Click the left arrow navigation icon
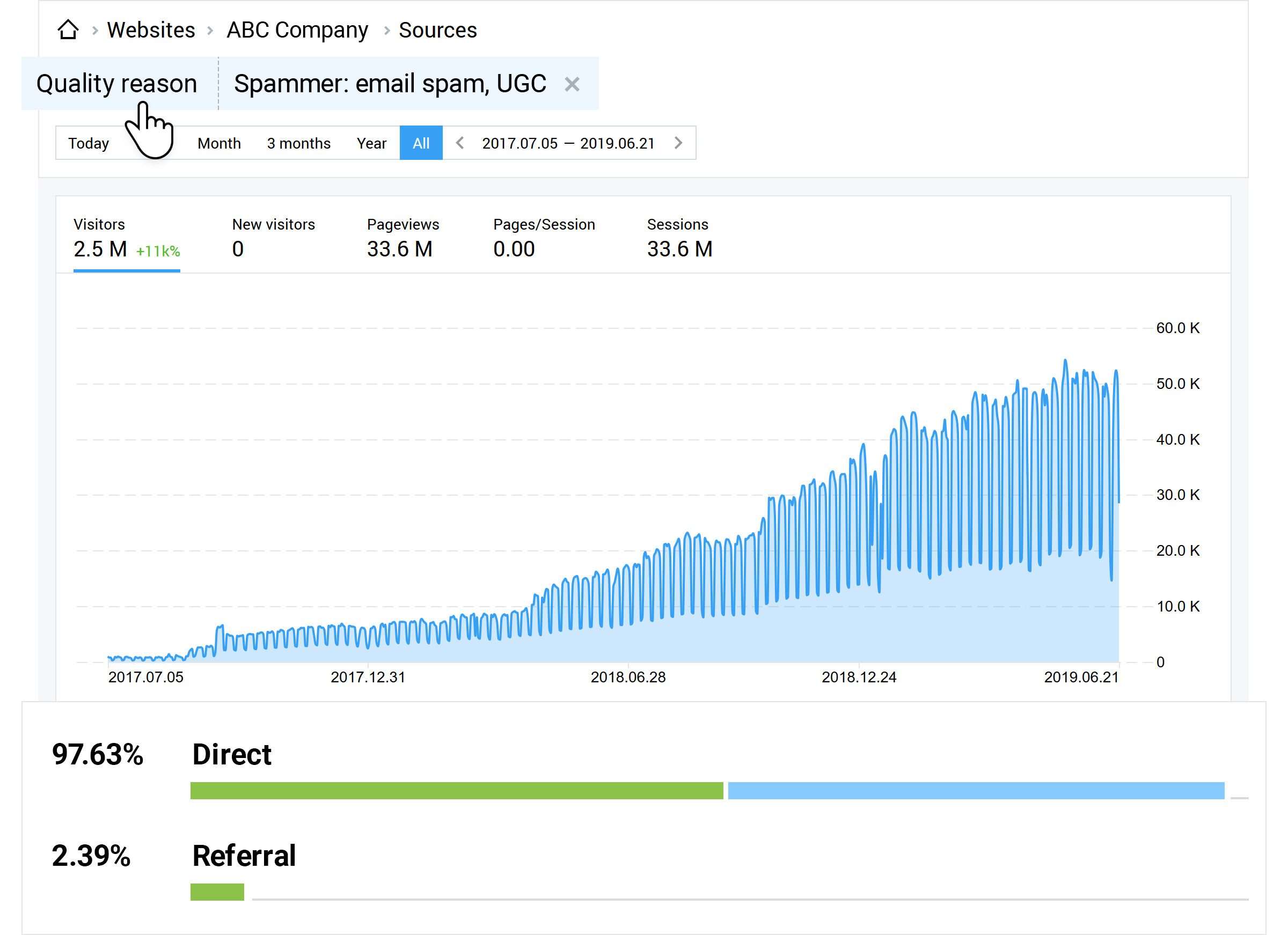 [460, 143]
